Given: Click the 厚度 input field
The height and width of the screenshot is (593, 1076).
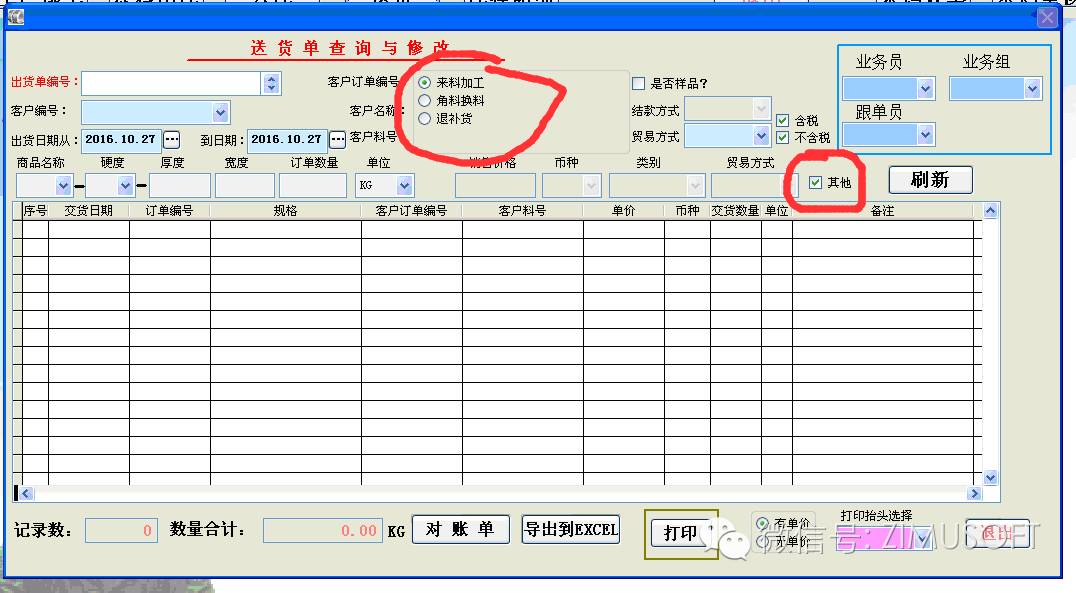Looking at the screenshot, I should (x=180, y=186).
